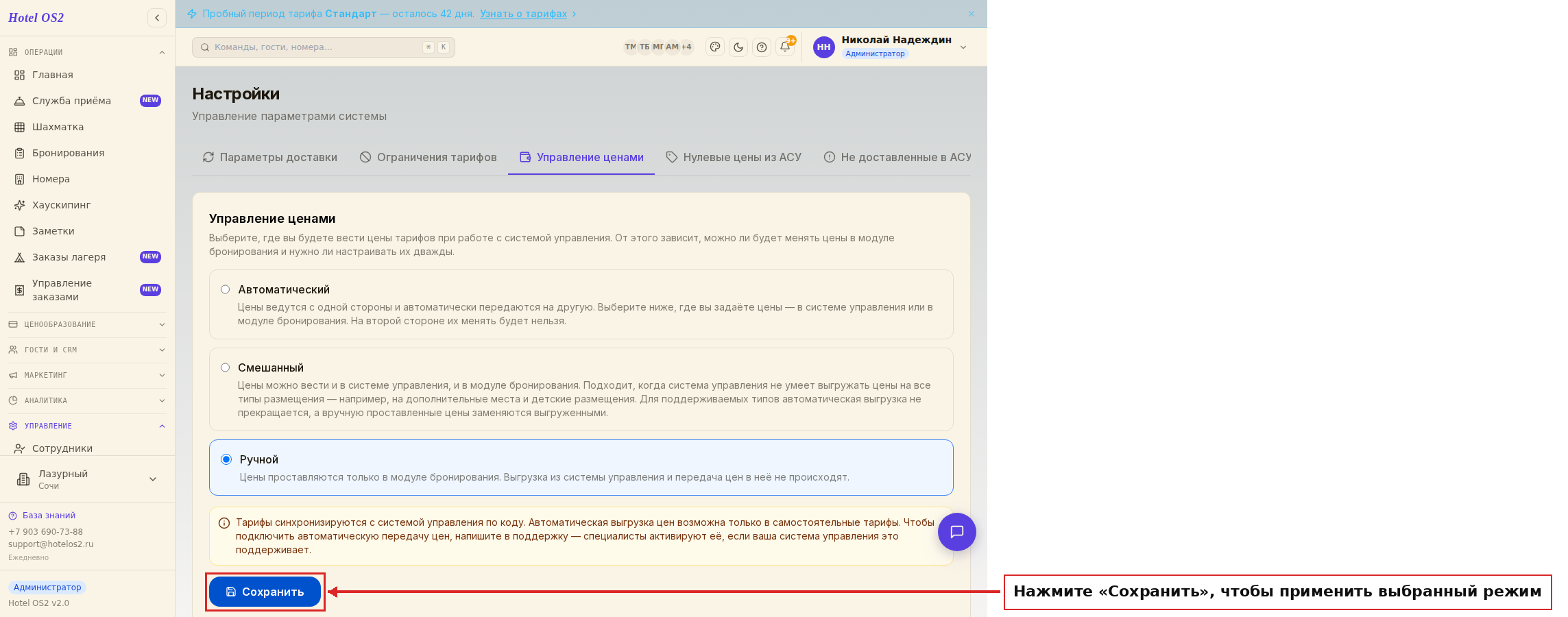Image resolution: width=1568 pixels, height=617 pixels.
Task: Select the Ручной radio option
Action: pos(226,459)
